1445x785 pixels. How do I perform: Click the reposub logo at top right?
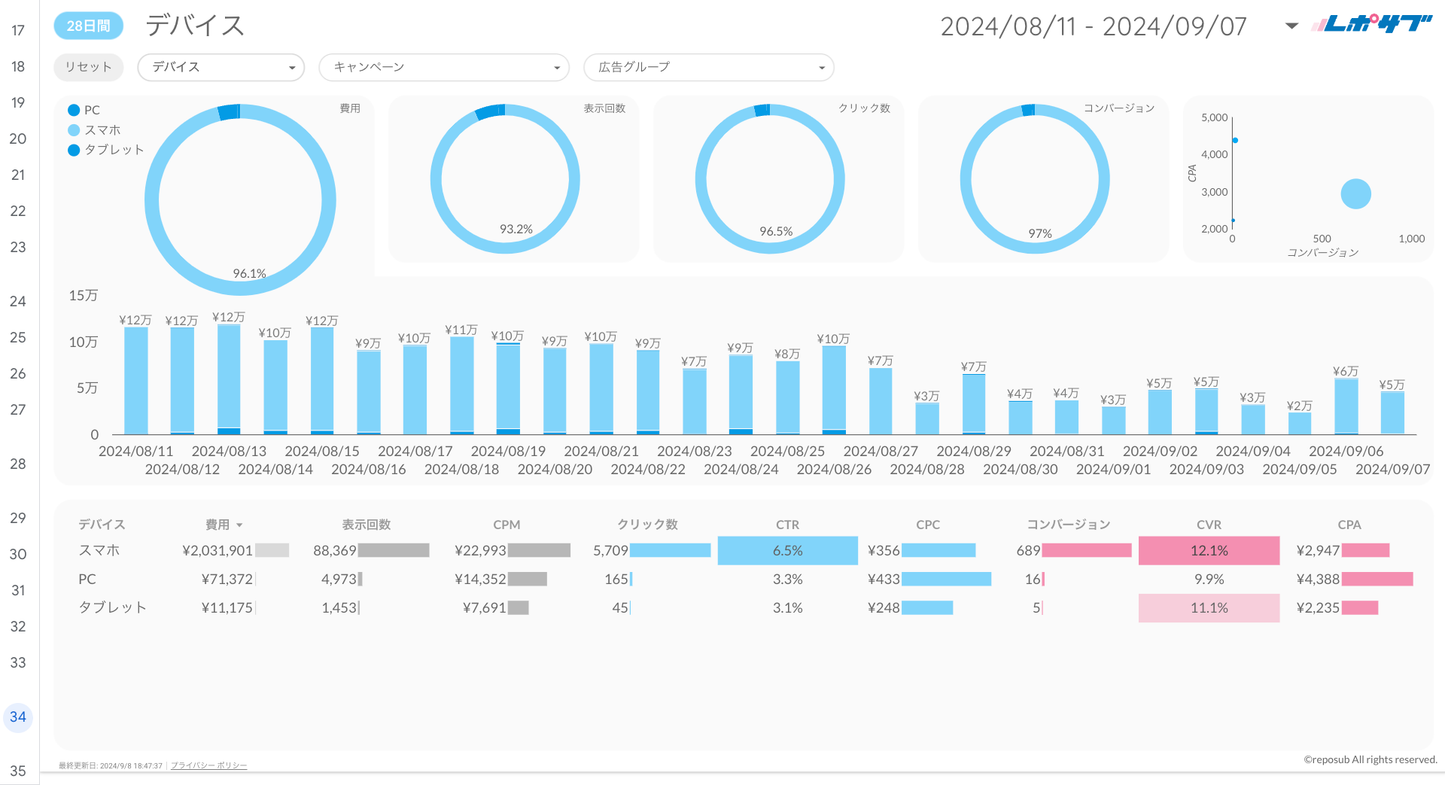click(x=1371, y=25)
